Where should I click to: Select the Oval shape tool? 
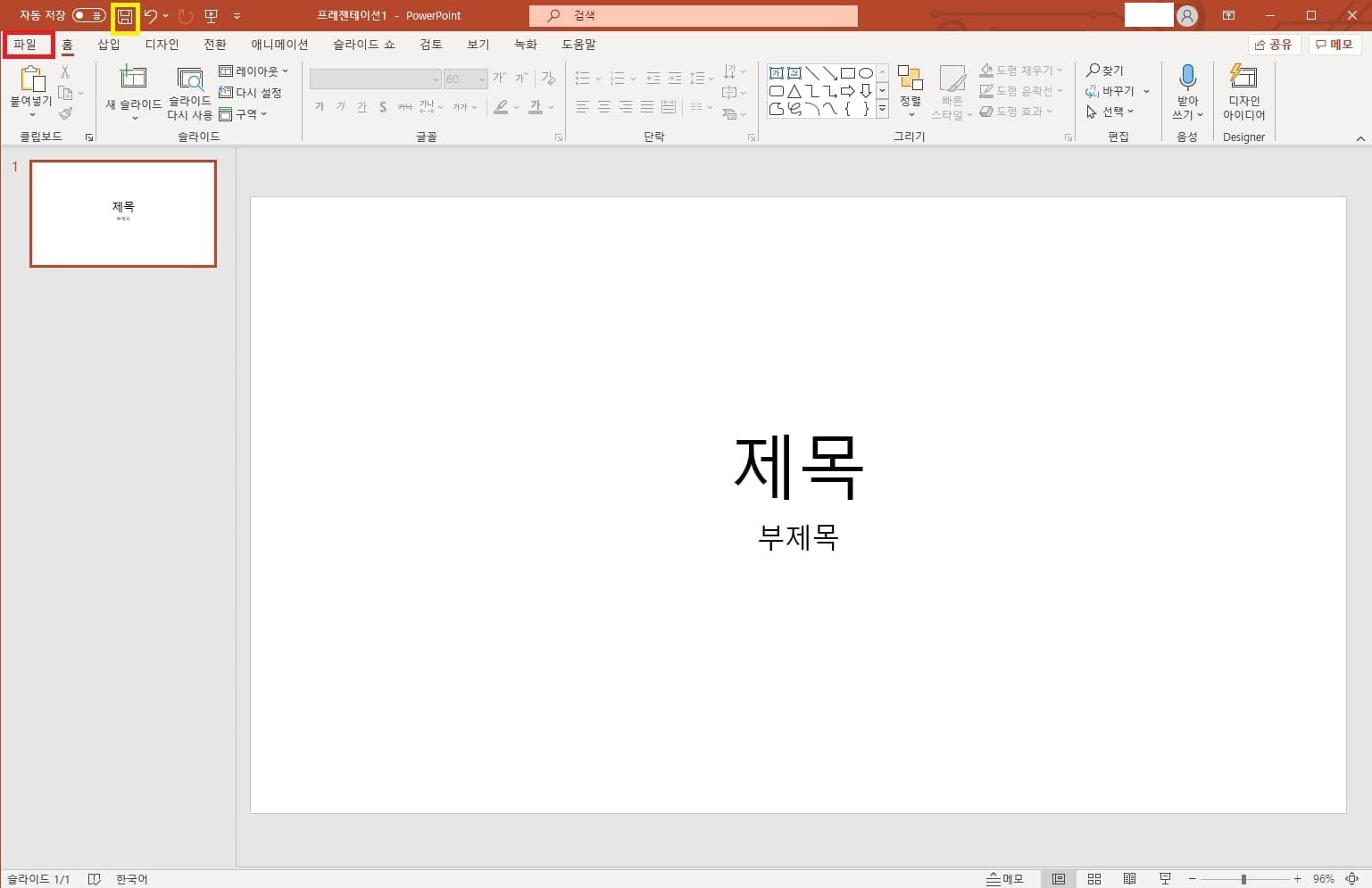(x=864, y=72)
